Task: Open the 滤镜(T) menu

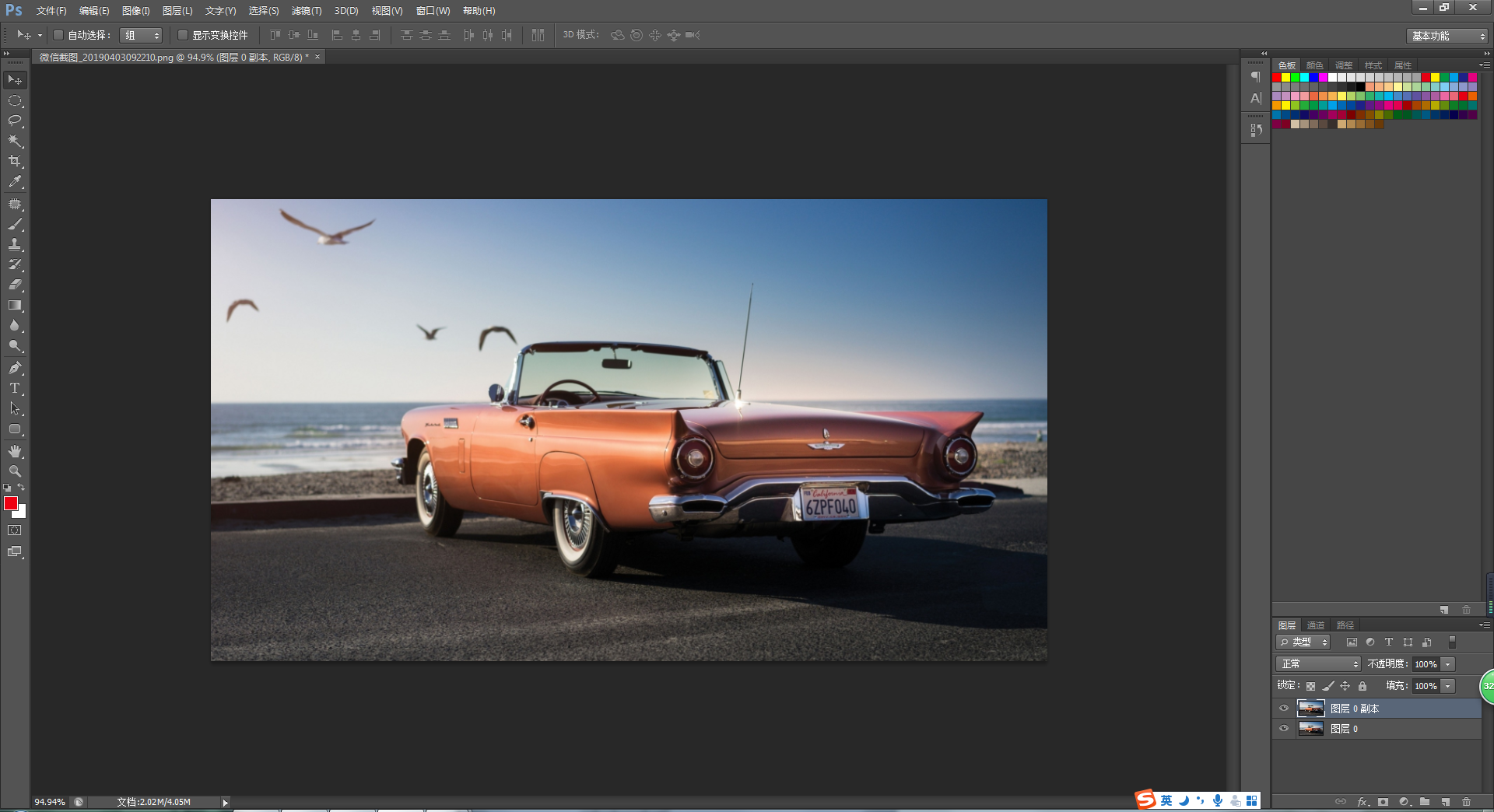Action: coord(306,11)
